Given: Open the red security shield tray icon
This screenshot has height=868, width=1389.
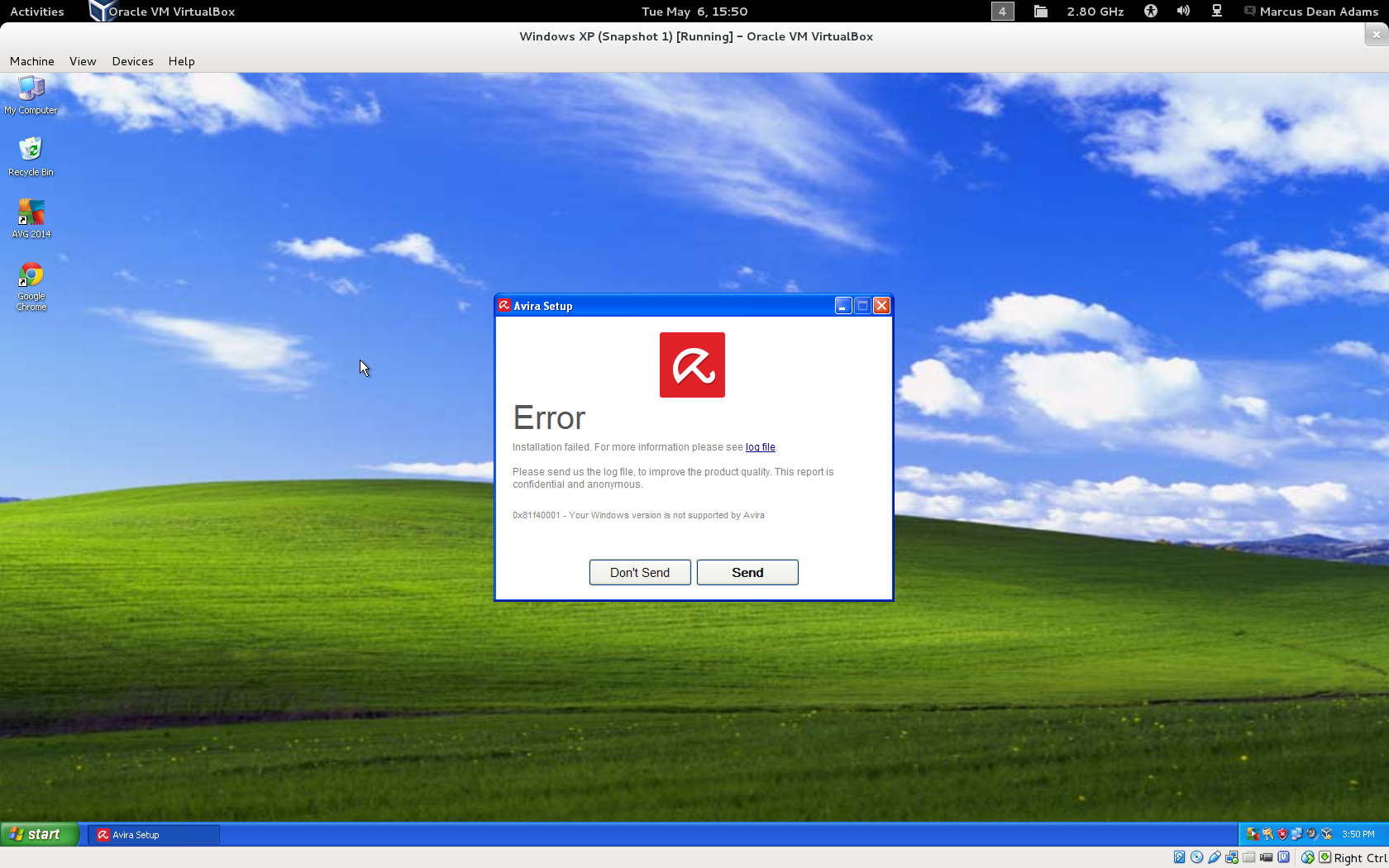Looking at the screenshot, I should (1282, 834).
